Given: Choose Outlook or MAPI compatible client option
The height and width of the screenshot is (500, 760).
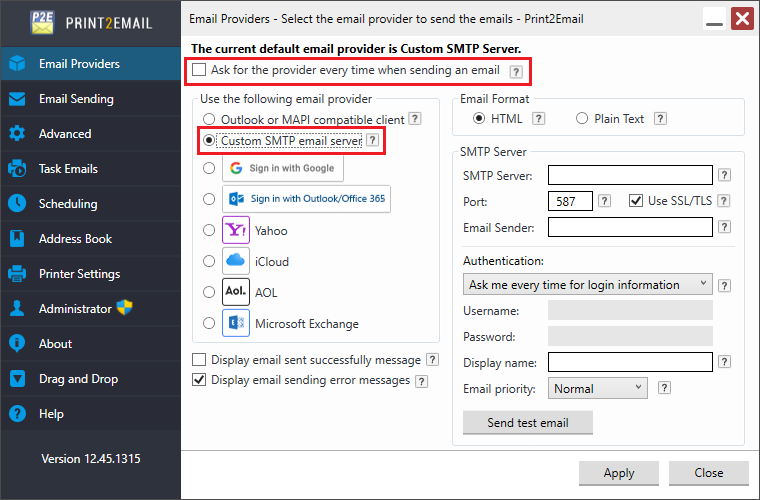Looking at the screenshot, I should (x=209, y=119).
